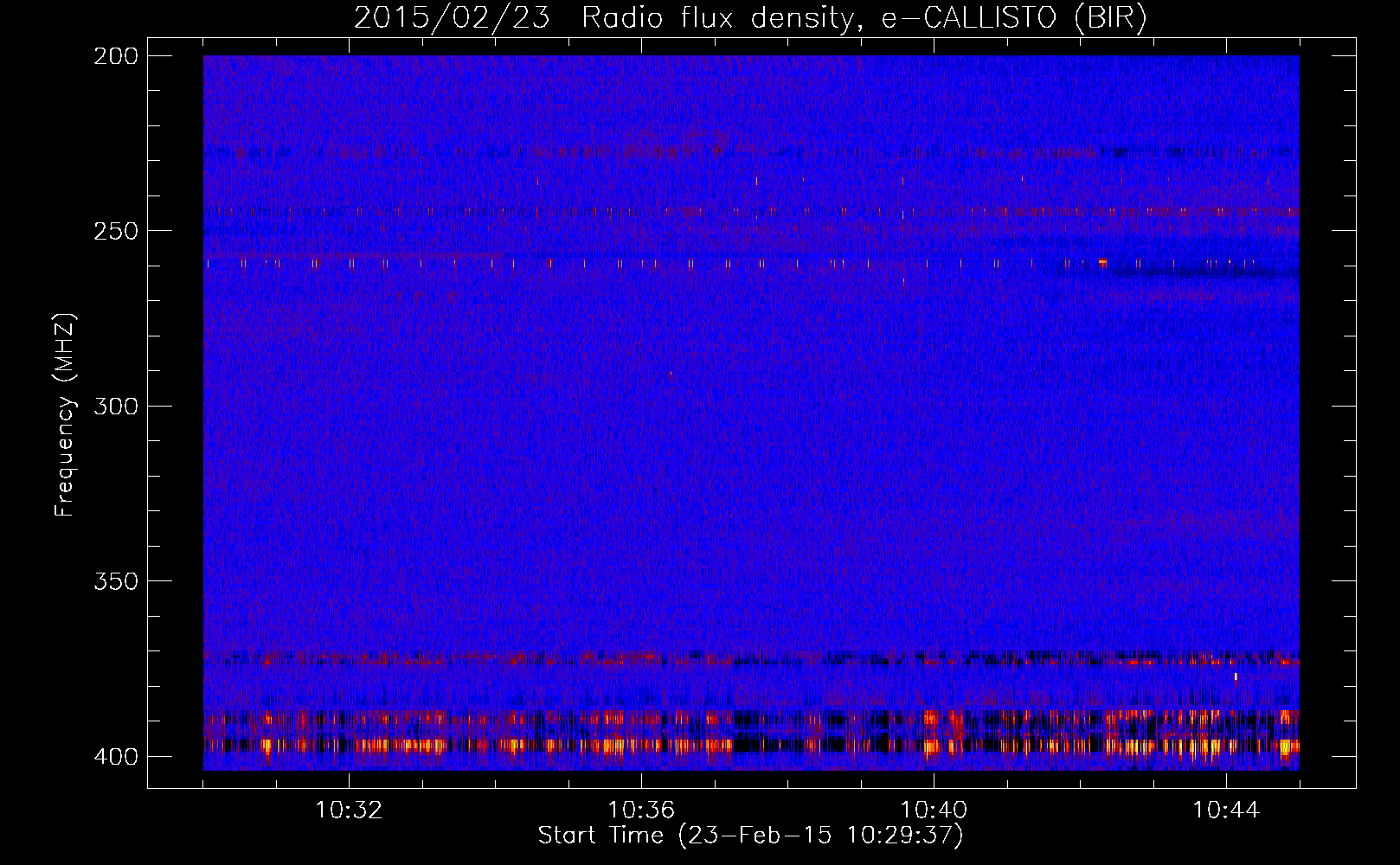Click the 'Frequency (MHZ)' axis label
The width and height of the screenshot is (1400, 865).
pyautogui.click(x=65, y=415)
